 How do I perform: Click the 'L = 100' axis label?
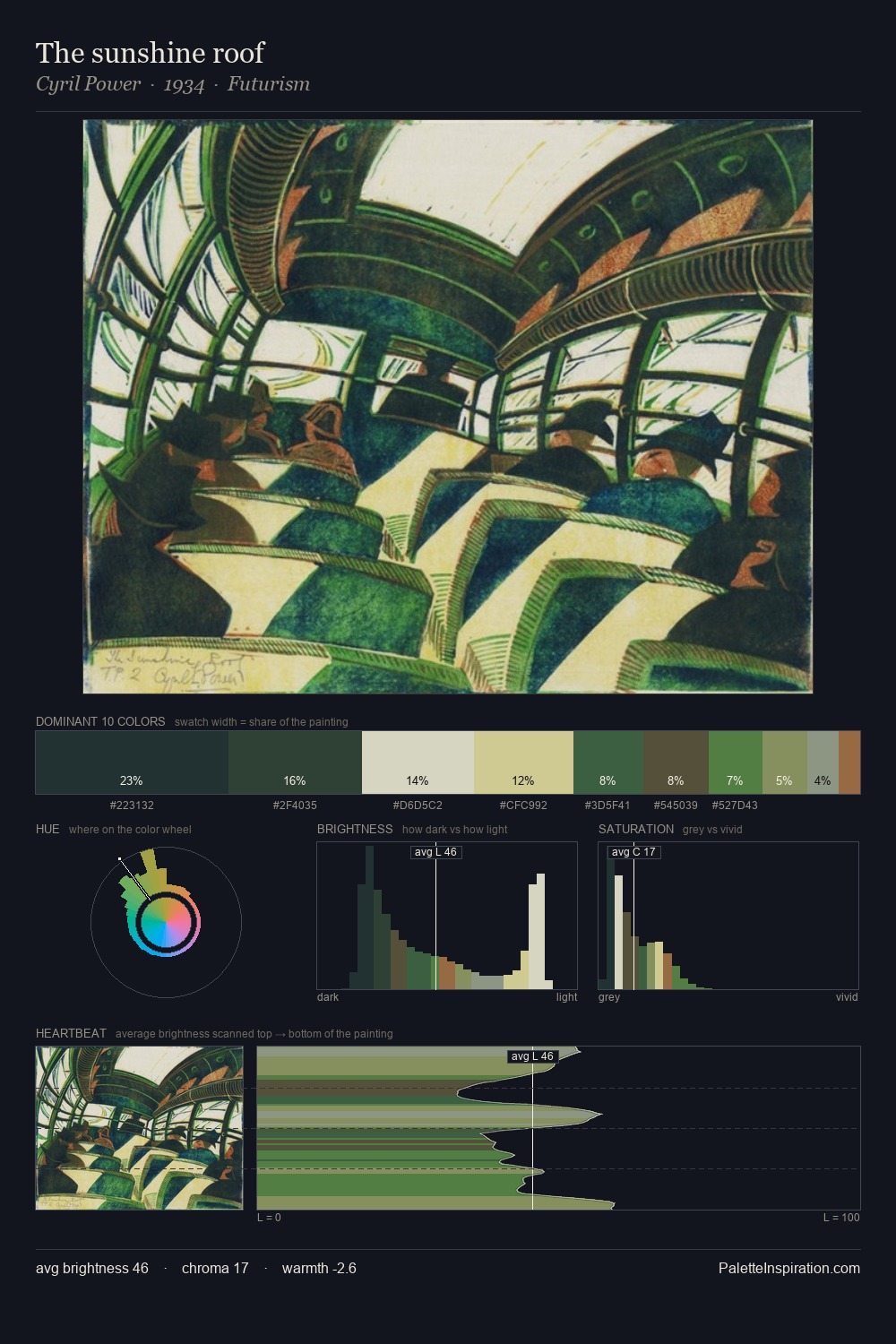pos(841,1218)
